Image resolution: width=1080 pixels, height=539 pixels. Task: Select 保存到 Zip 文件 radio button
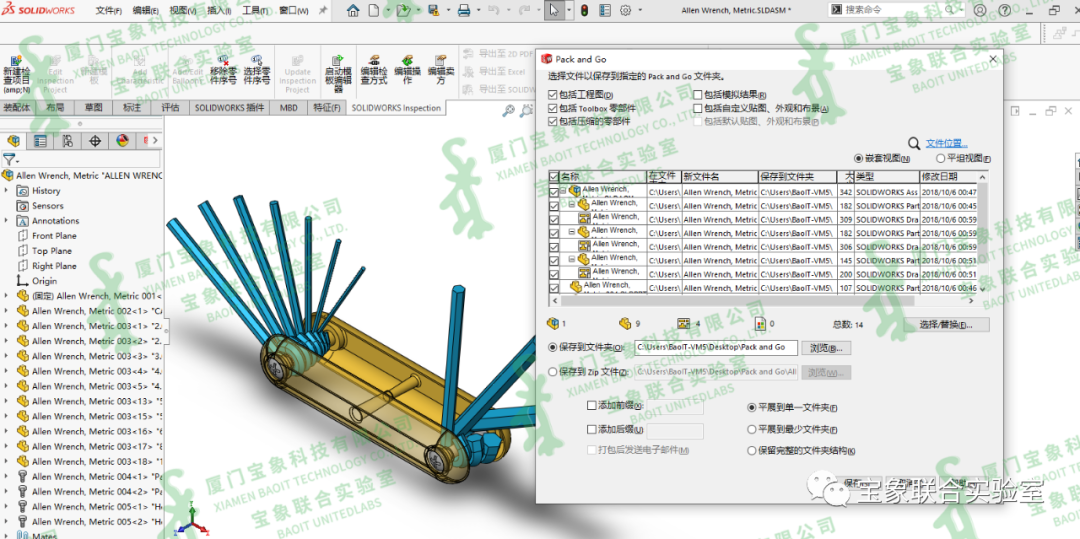552,372
